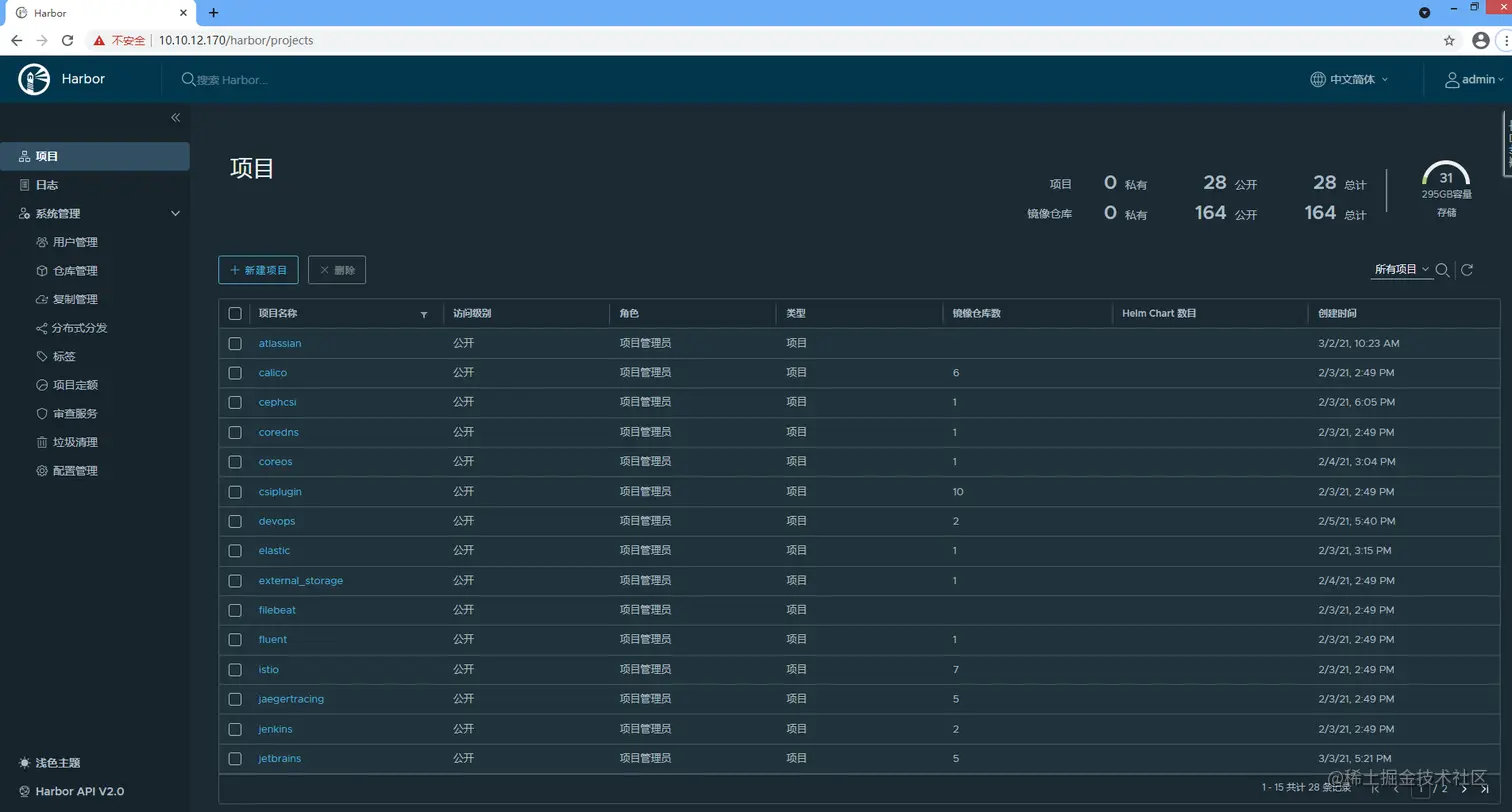
Task: Sort by 镜像仓库数 column header
Action: tap(977, 313)
